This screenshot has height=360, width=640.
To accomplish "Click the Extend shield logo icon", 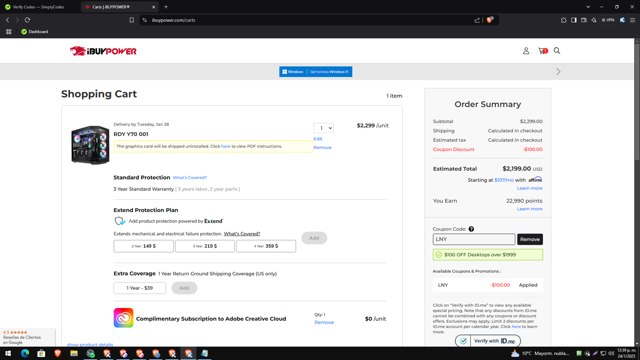I will click(119, 221).
